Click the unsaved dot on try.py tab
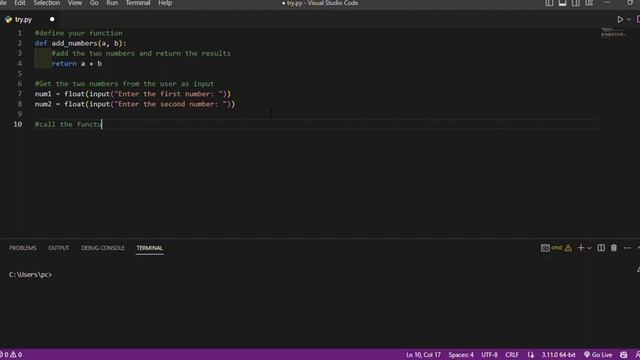 point(52,19)
